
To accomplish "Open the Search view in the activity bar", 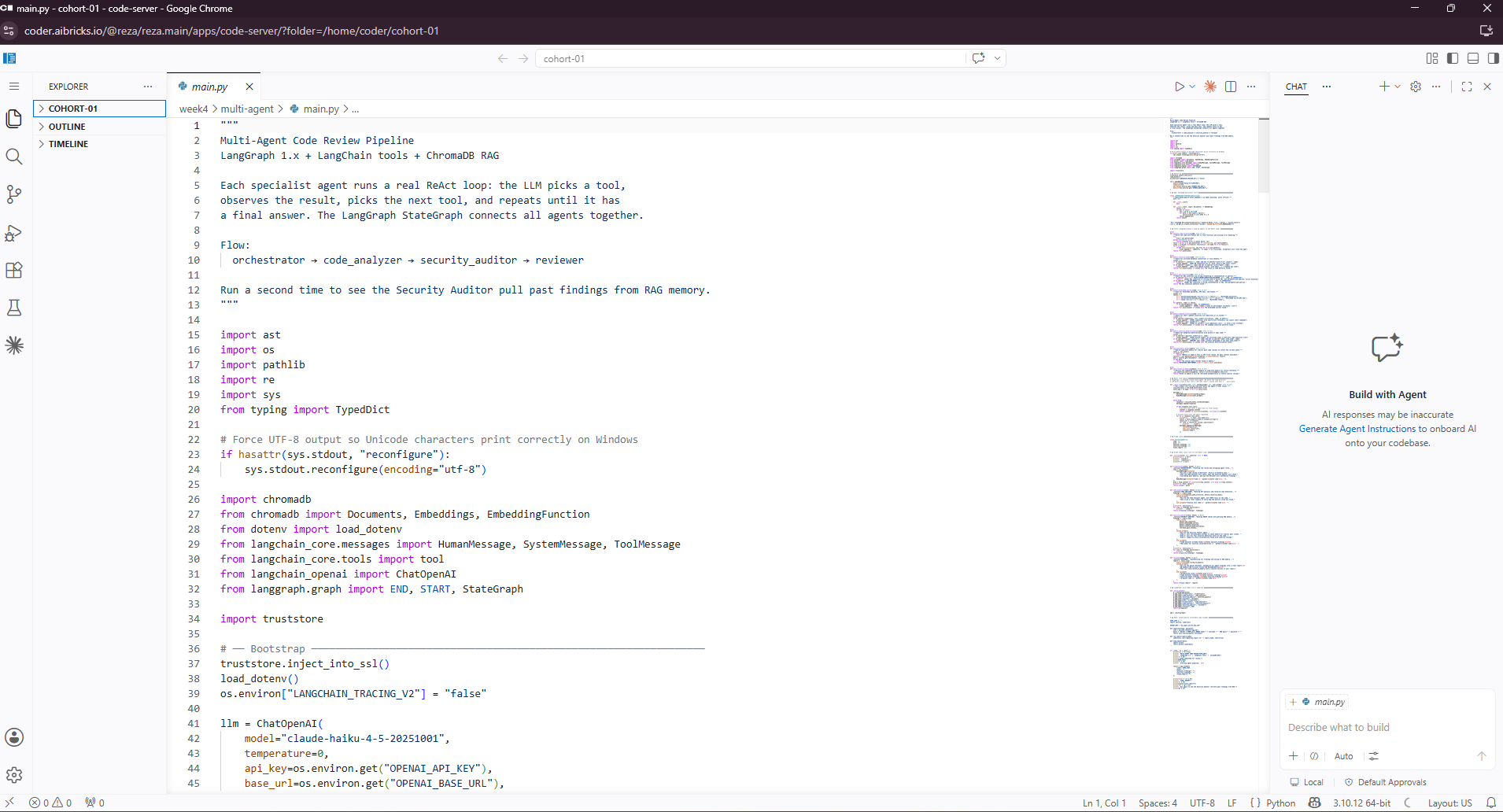I will [14, 157].
